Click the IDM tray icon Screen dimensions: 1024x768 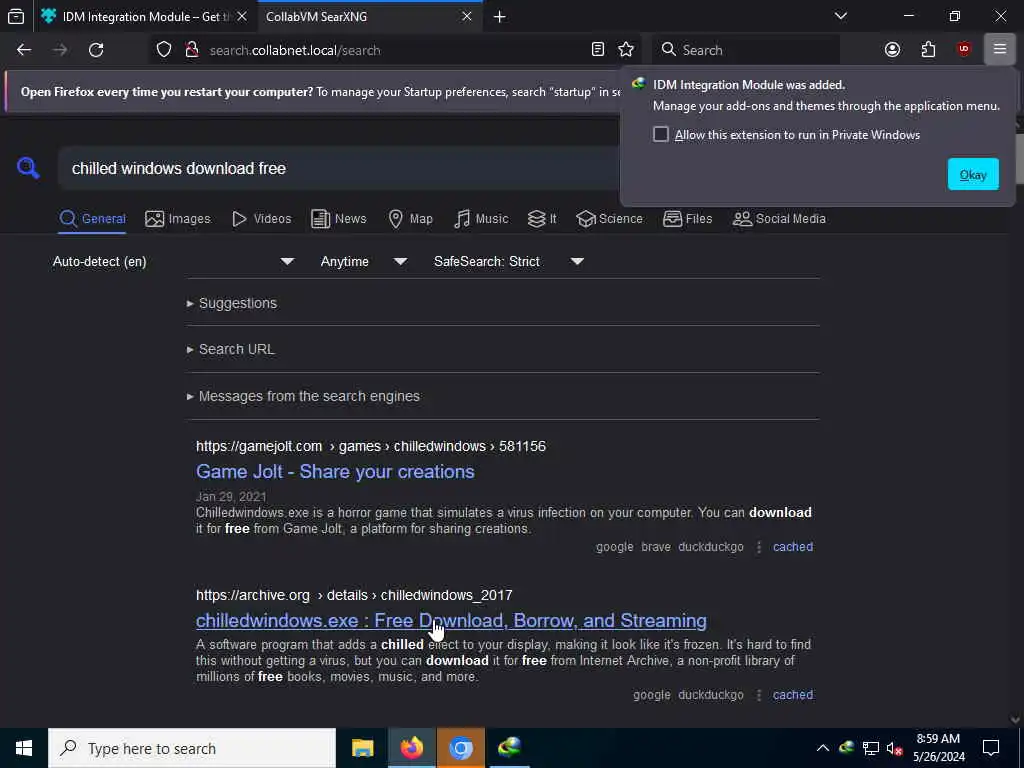846,748
